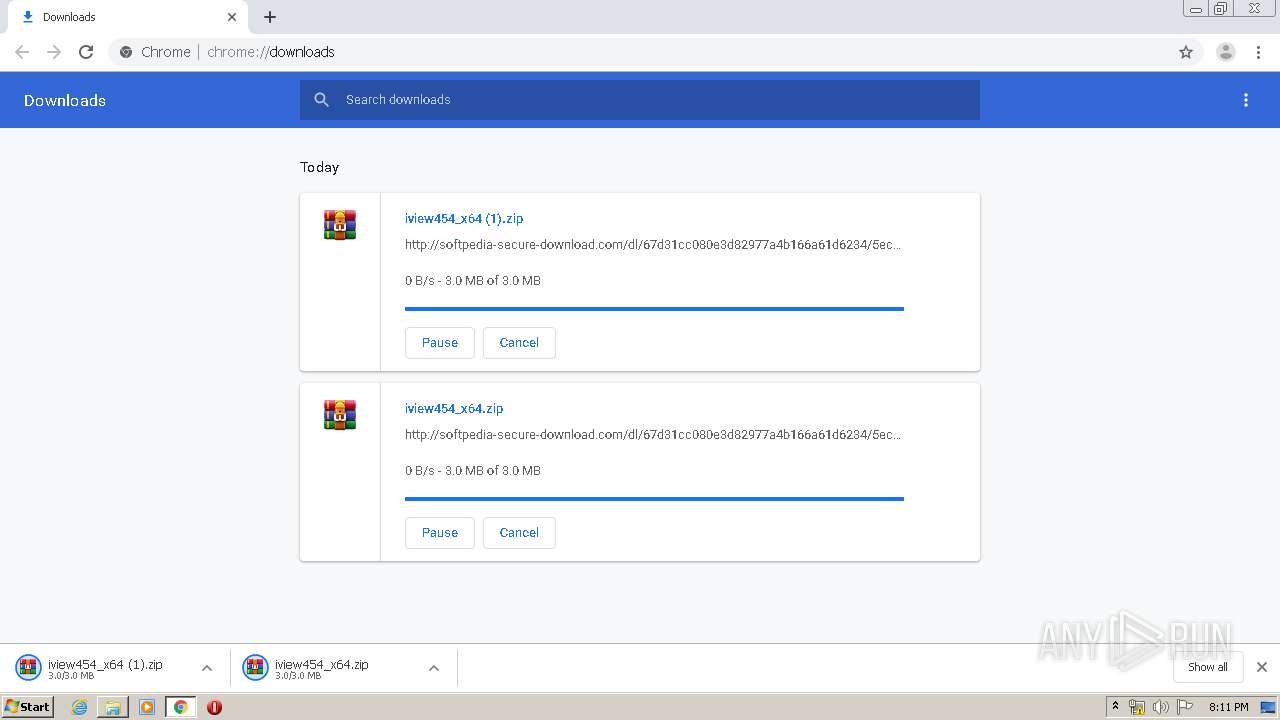Expand options chevron for iview454_x64.zip shelf item
The image size is (1280, 720).
point(434,668)
